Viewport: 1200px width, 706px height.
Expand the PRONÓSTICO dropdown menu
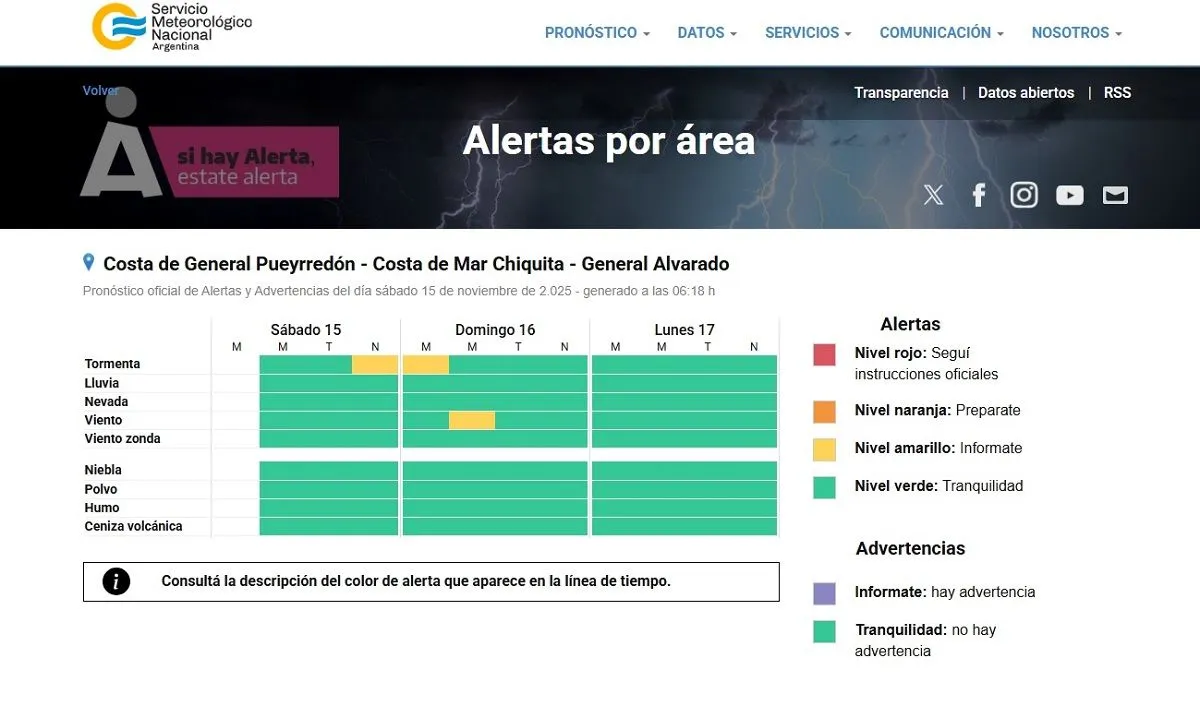[597, 33]
